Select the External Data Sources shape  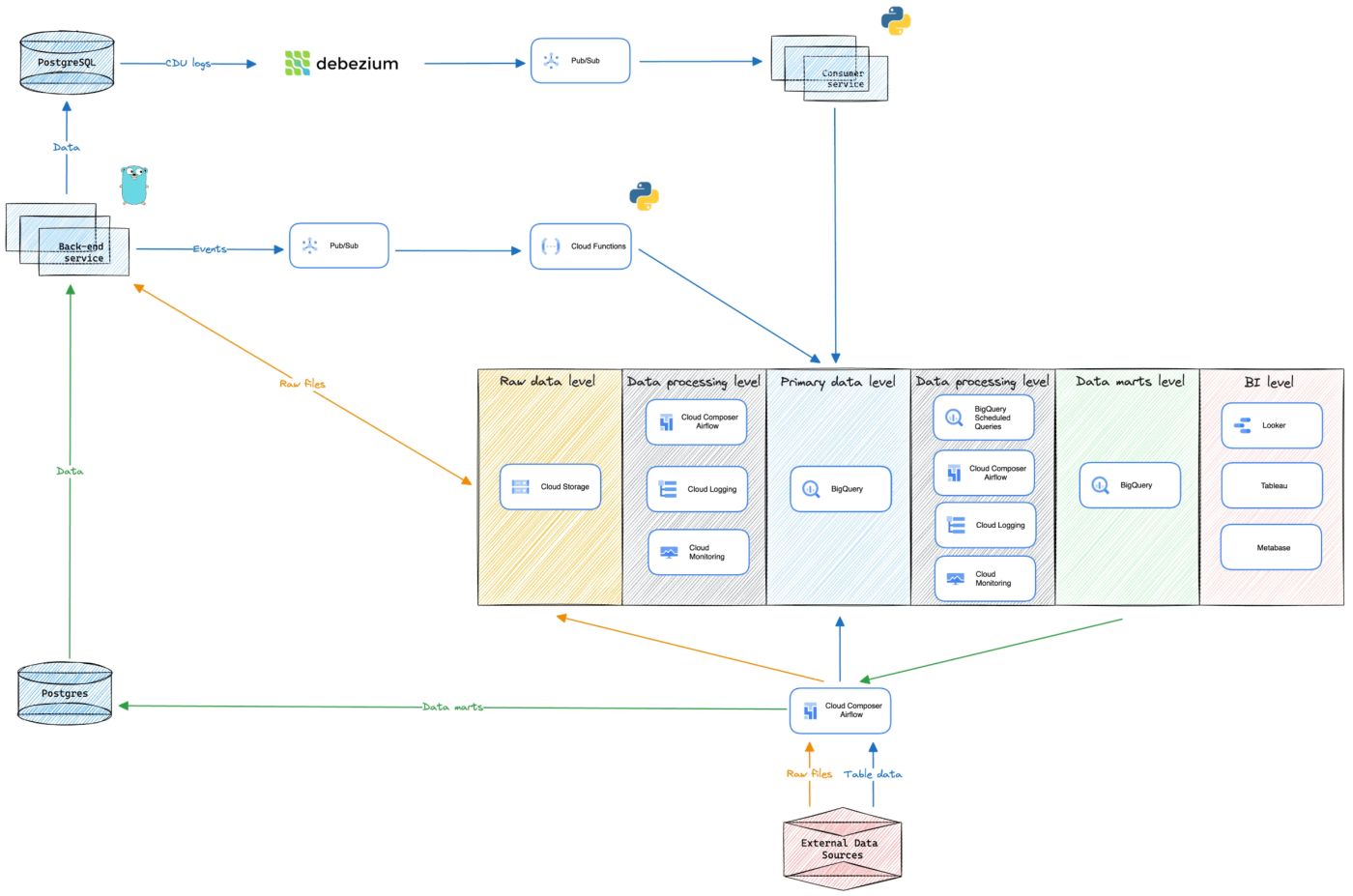coord(841,849)
